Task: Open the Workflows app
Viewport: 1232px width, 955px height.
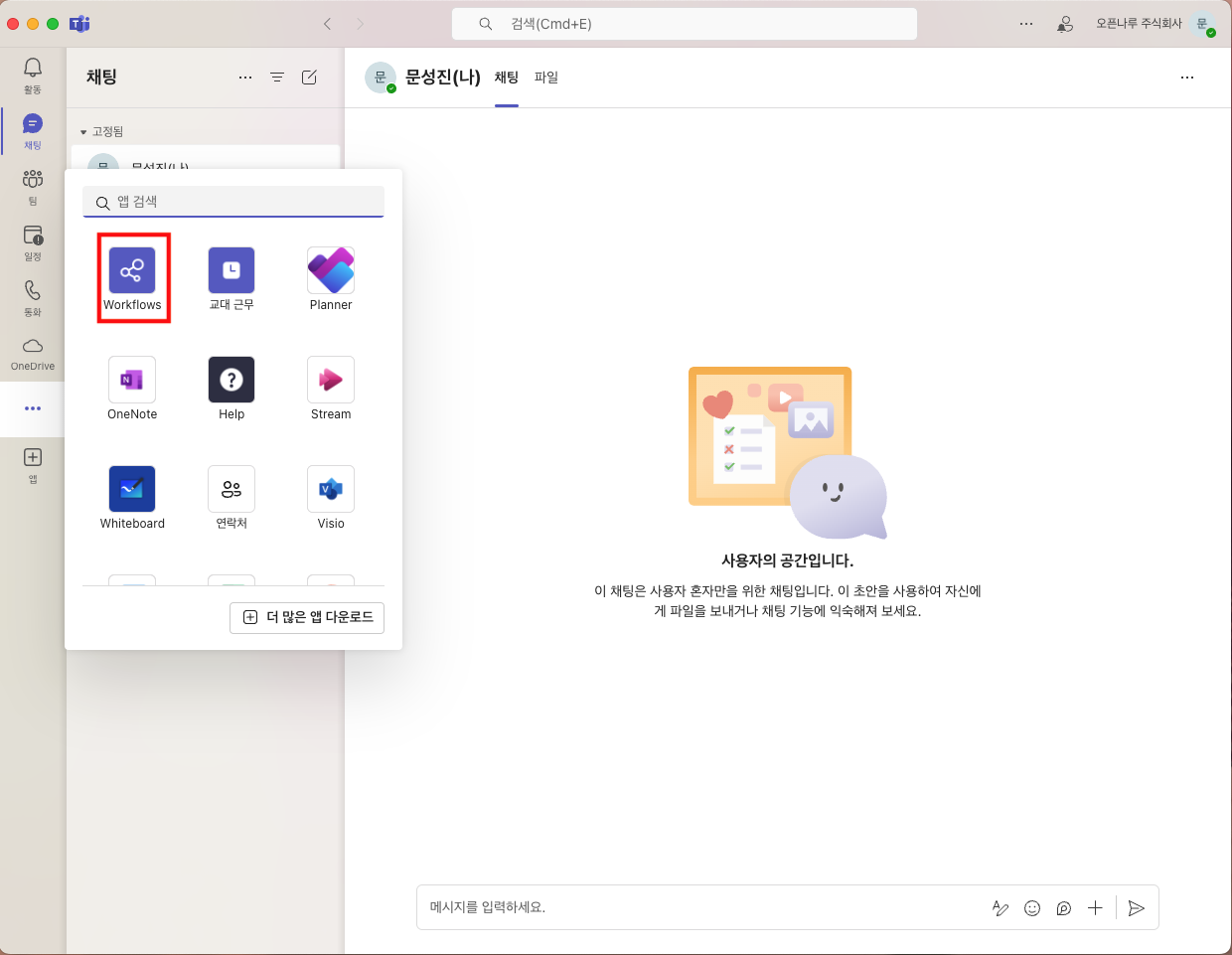Action: click(x=132, y=271)
